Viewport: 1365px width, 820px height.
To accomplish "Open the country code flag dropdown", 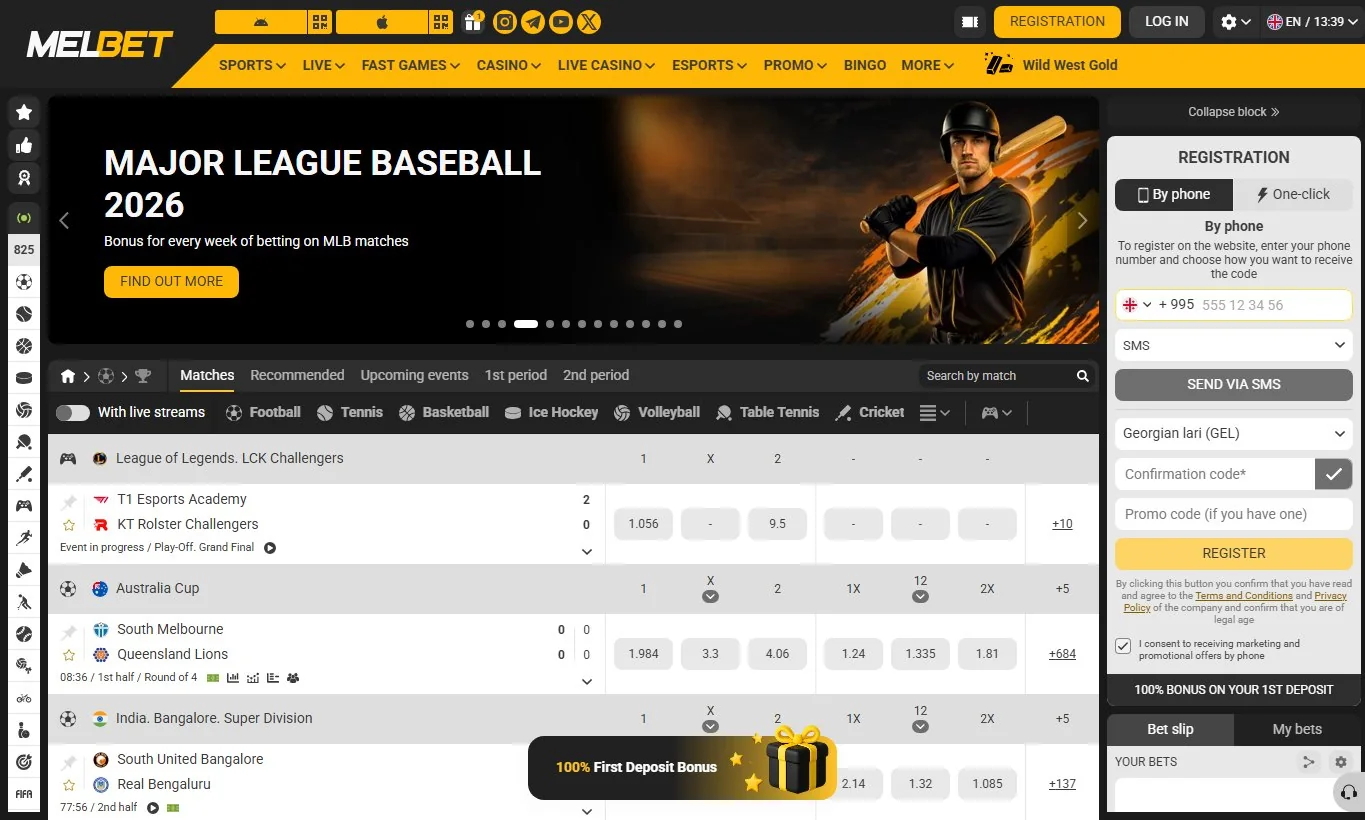I will pyautogui.click(x=1137, y=305).
